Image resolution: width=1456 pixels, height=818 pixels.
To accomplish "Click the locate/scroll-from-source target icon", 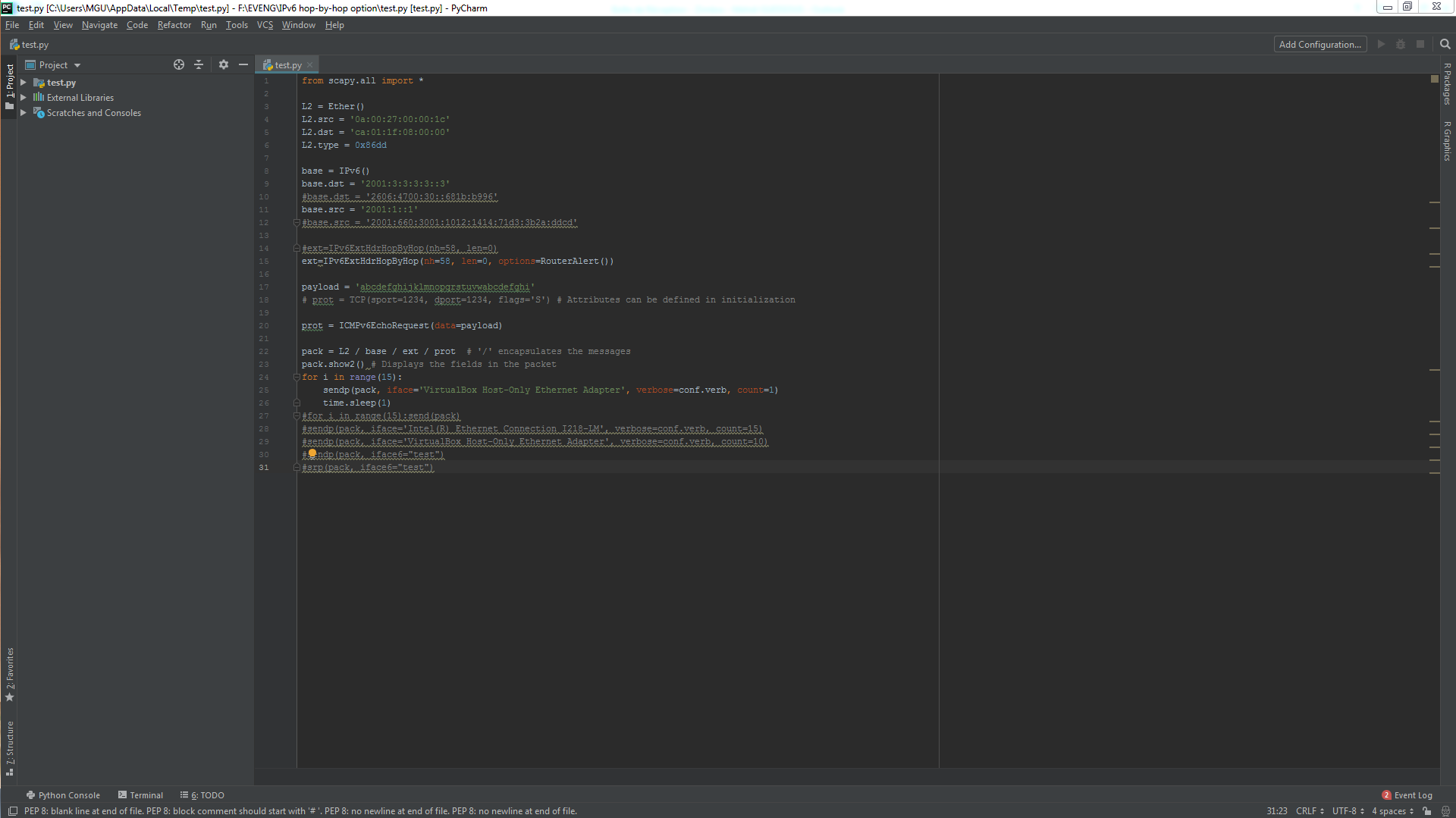I will (179, 65).
